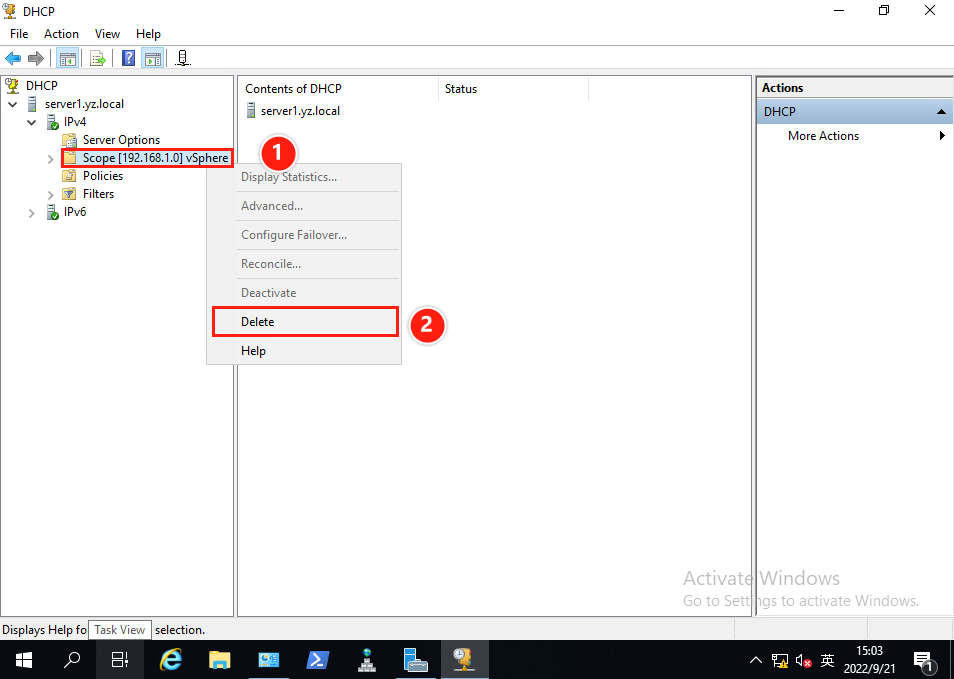954x679 pixels.
Task: Choose Delete from the context menu
Action: (x=305, y=322)
